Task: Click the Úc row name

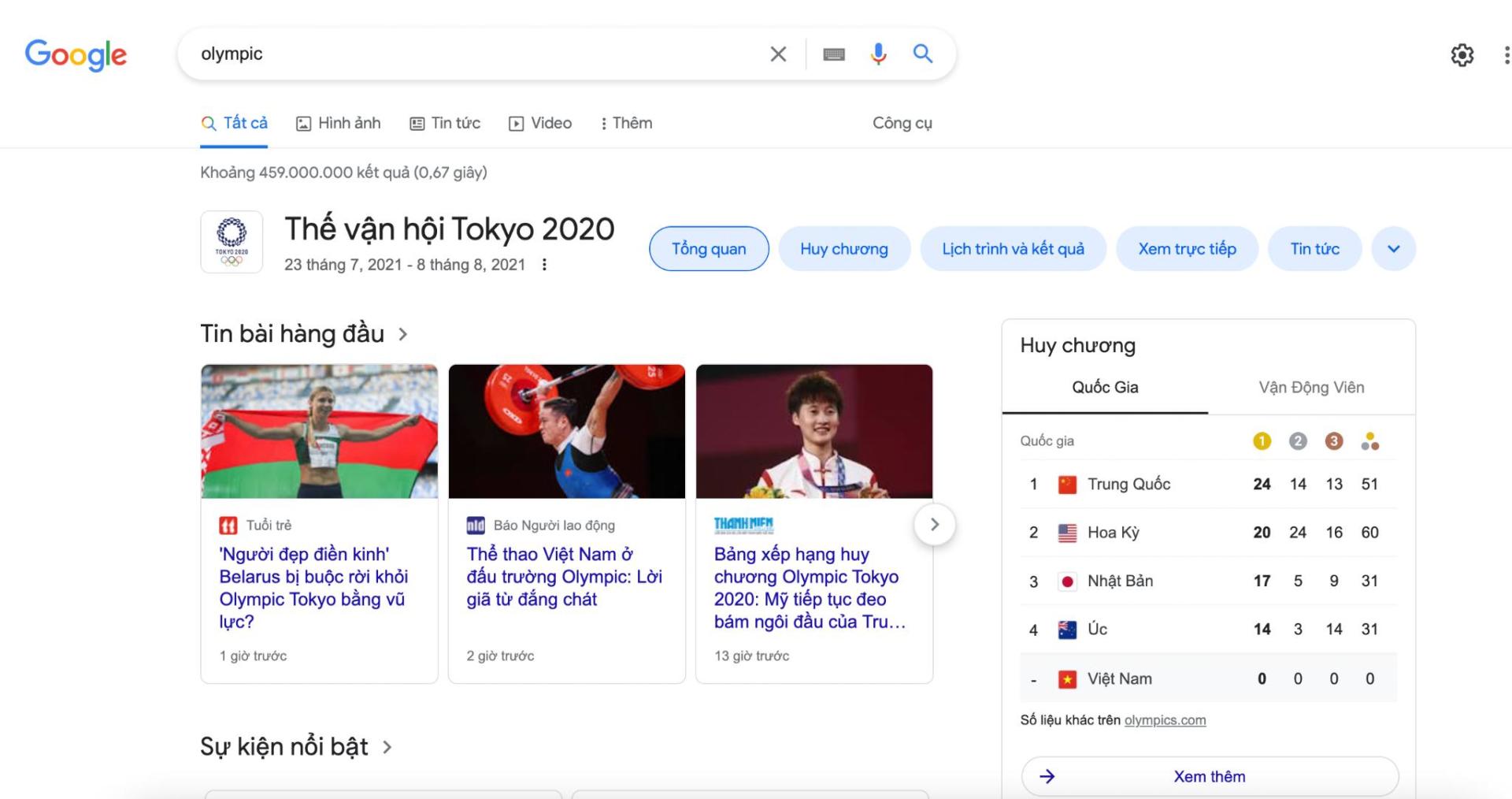Action: click(1098, 630)
